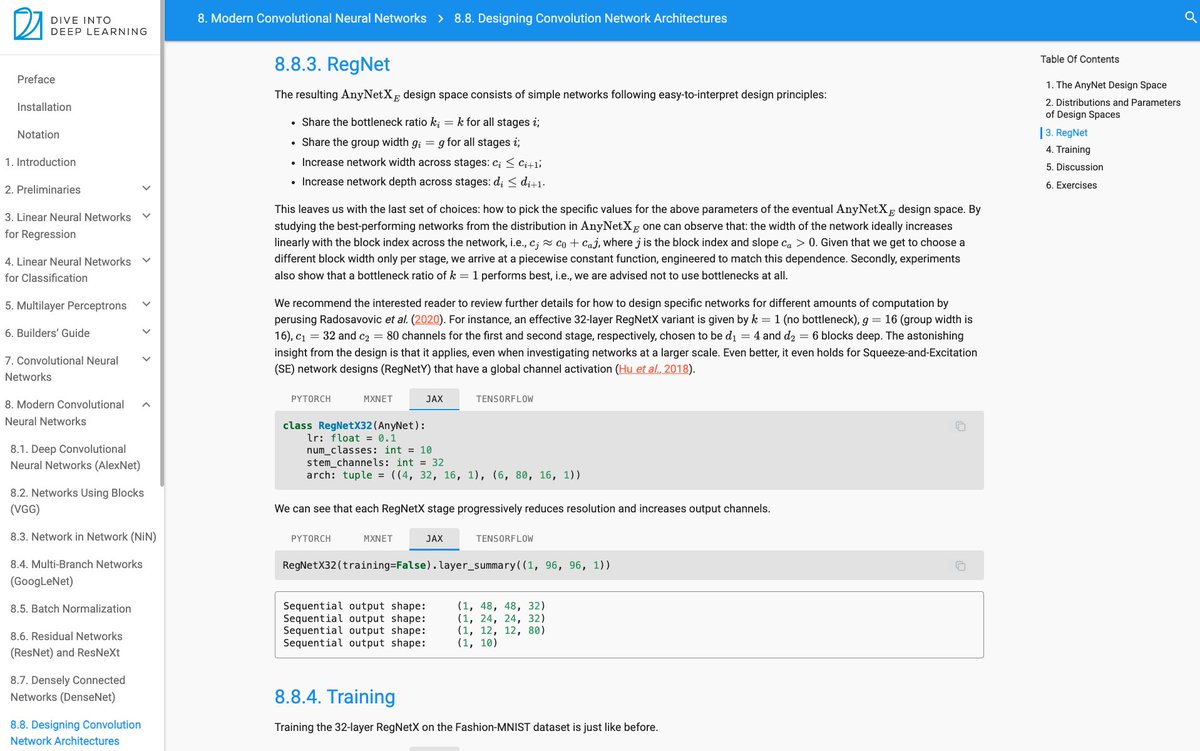Expand the Builders' Guide chevron

pyautogui.click(x=147, y=332)
